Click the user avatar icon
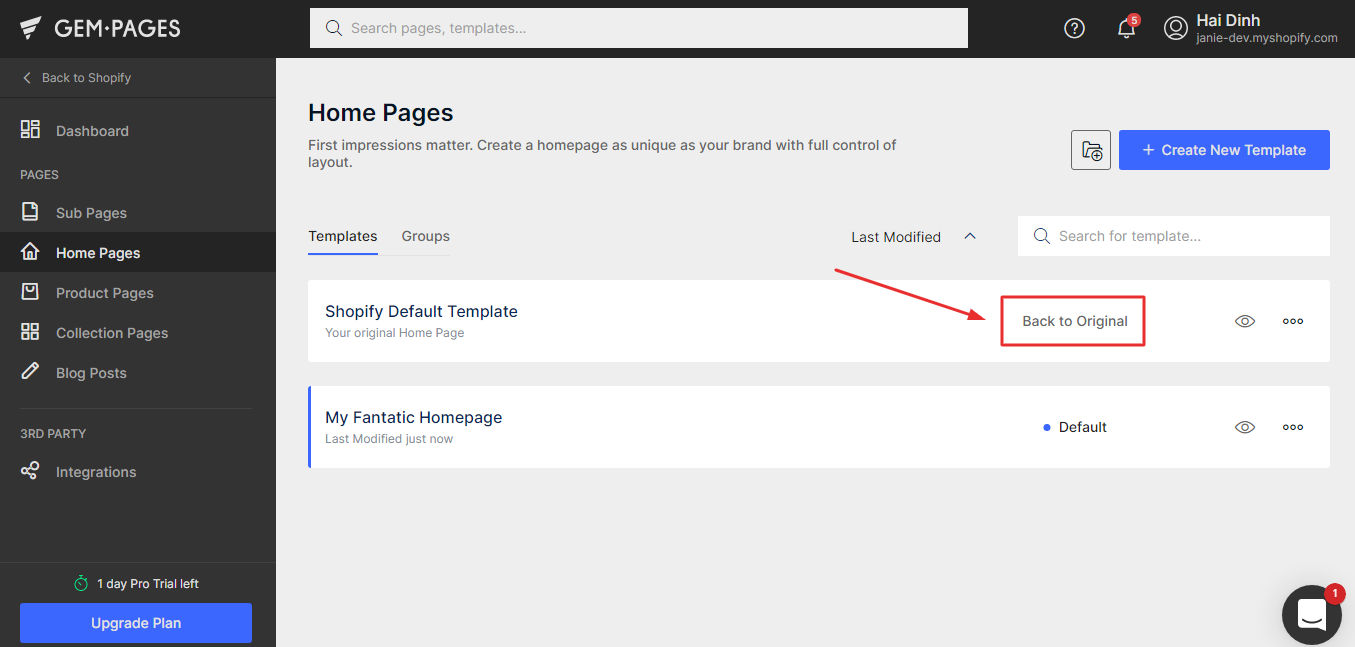This screenshot has width=1355, height=647. [x=1175, y=28]
